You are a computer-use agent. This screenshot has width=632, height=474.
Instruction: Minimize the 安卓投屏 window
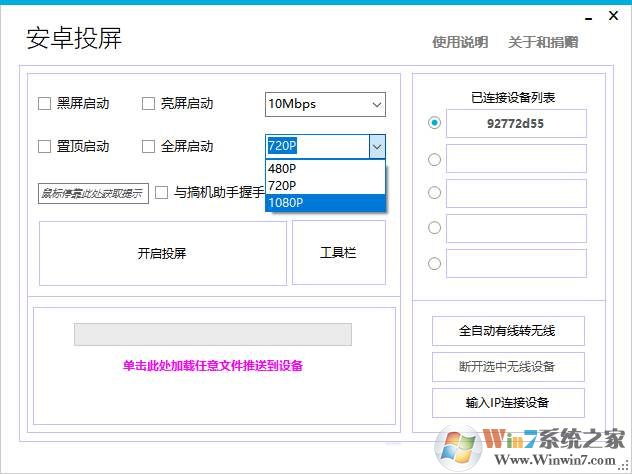tap(589, 19)
